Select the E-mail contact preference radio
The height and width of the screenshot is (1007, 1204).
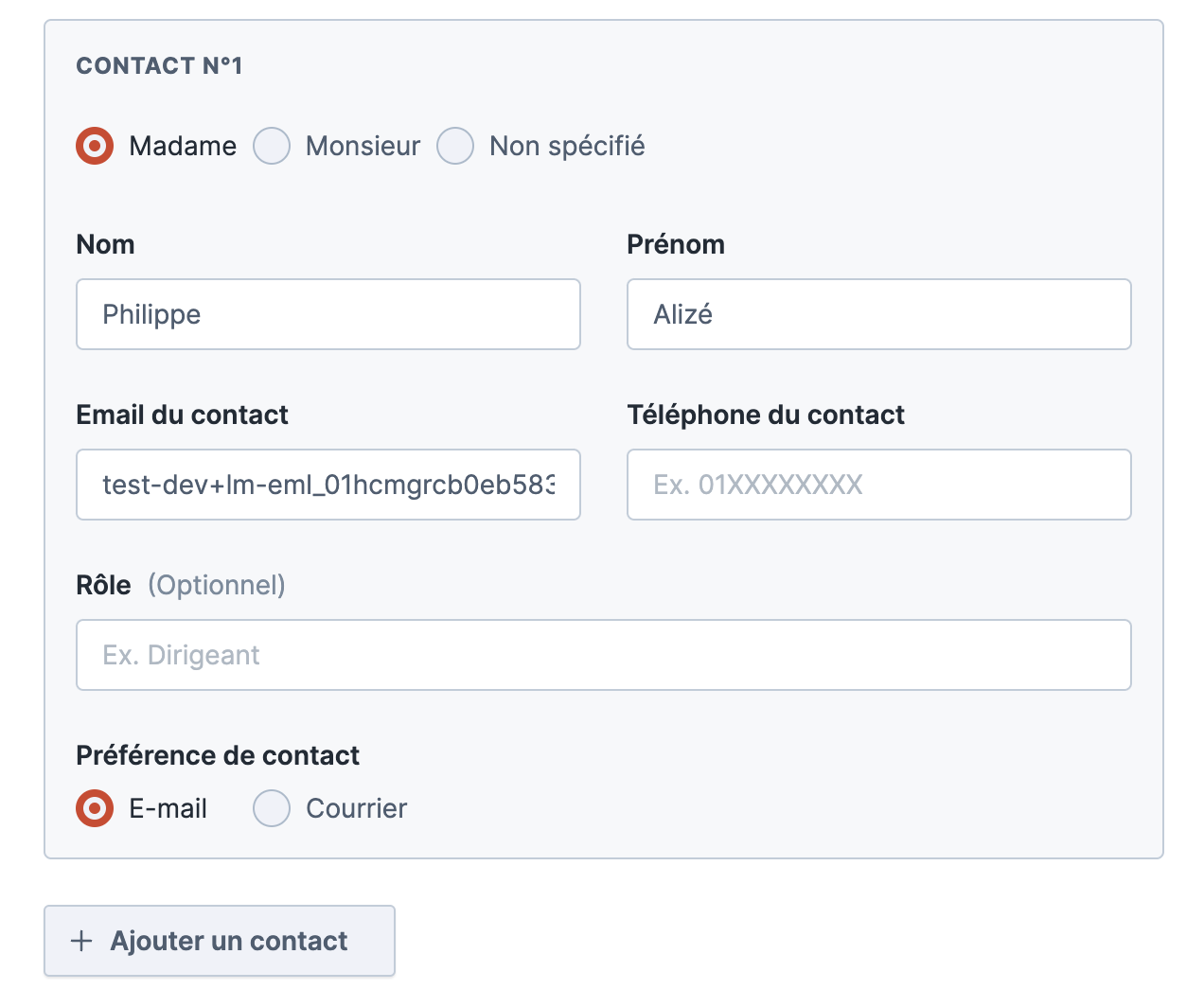pos(95,808)
